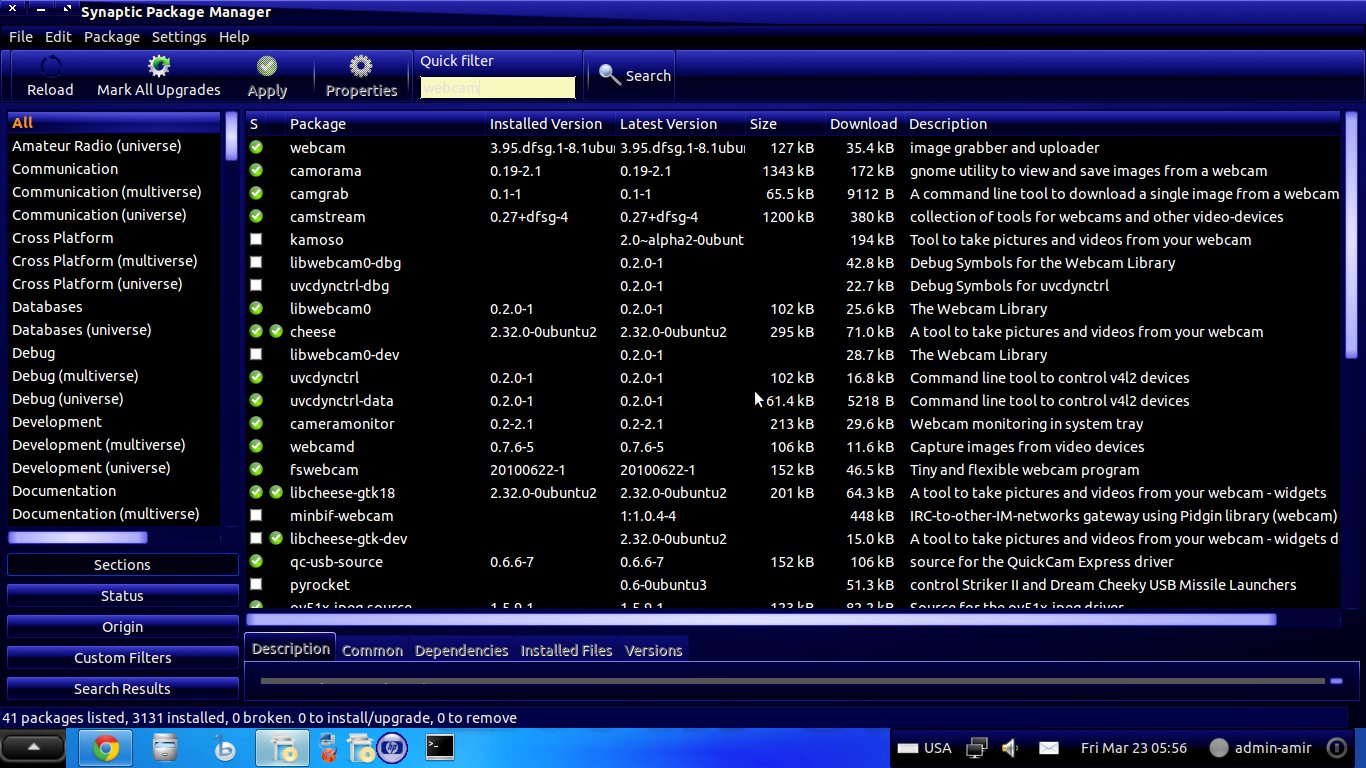1366x768 pixels.
Task: Open the Package menu
Action: pos(112,37)
